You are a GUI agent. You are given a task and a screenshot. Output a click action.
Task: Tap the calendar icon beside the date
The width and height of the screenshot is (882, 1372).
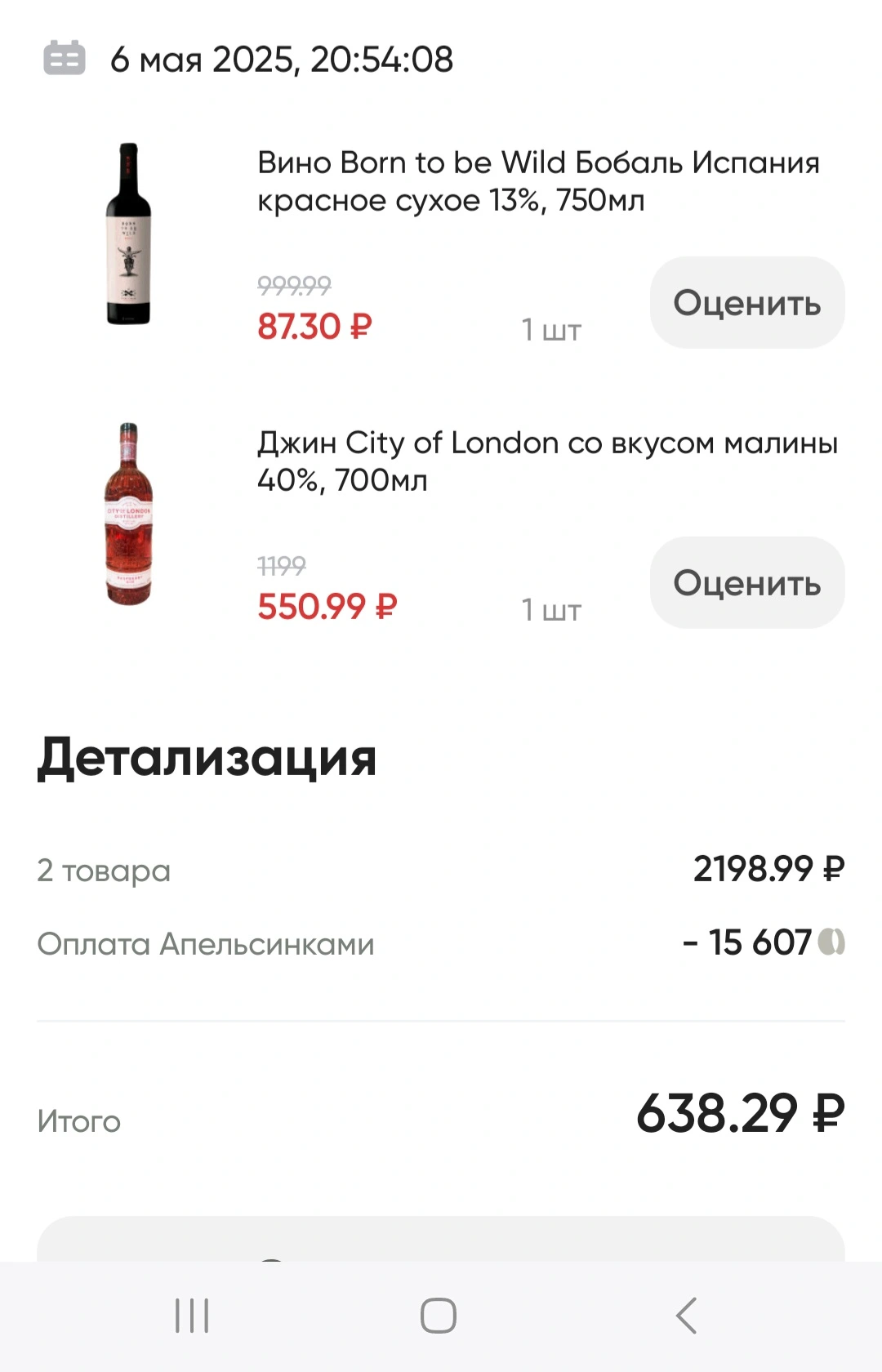tap(65, 58)
